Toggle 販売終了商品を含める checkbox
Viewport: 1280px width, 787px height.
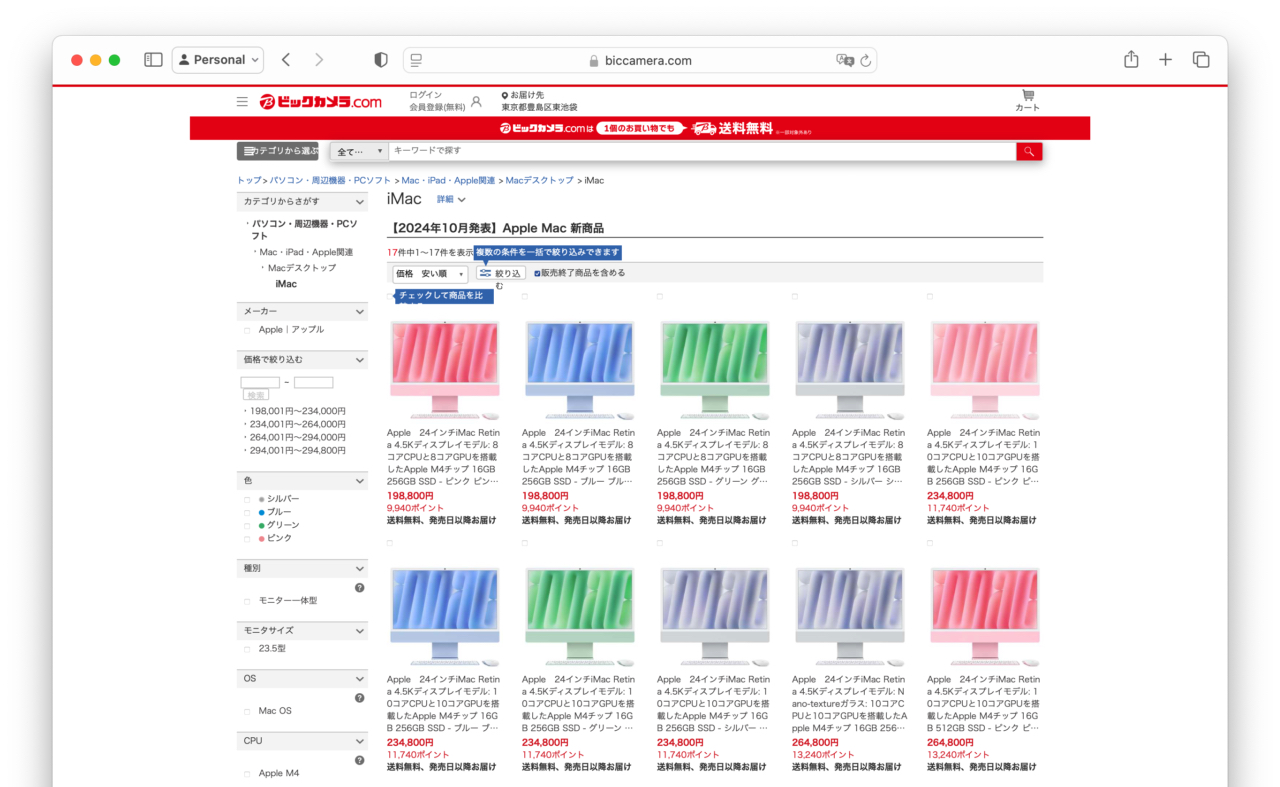pos(537,273)
